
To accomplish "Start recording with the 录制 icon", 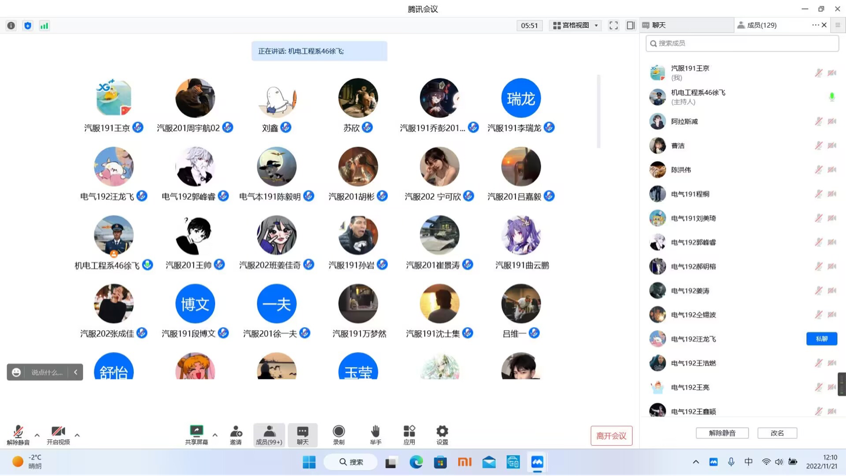I will point(339,434).
